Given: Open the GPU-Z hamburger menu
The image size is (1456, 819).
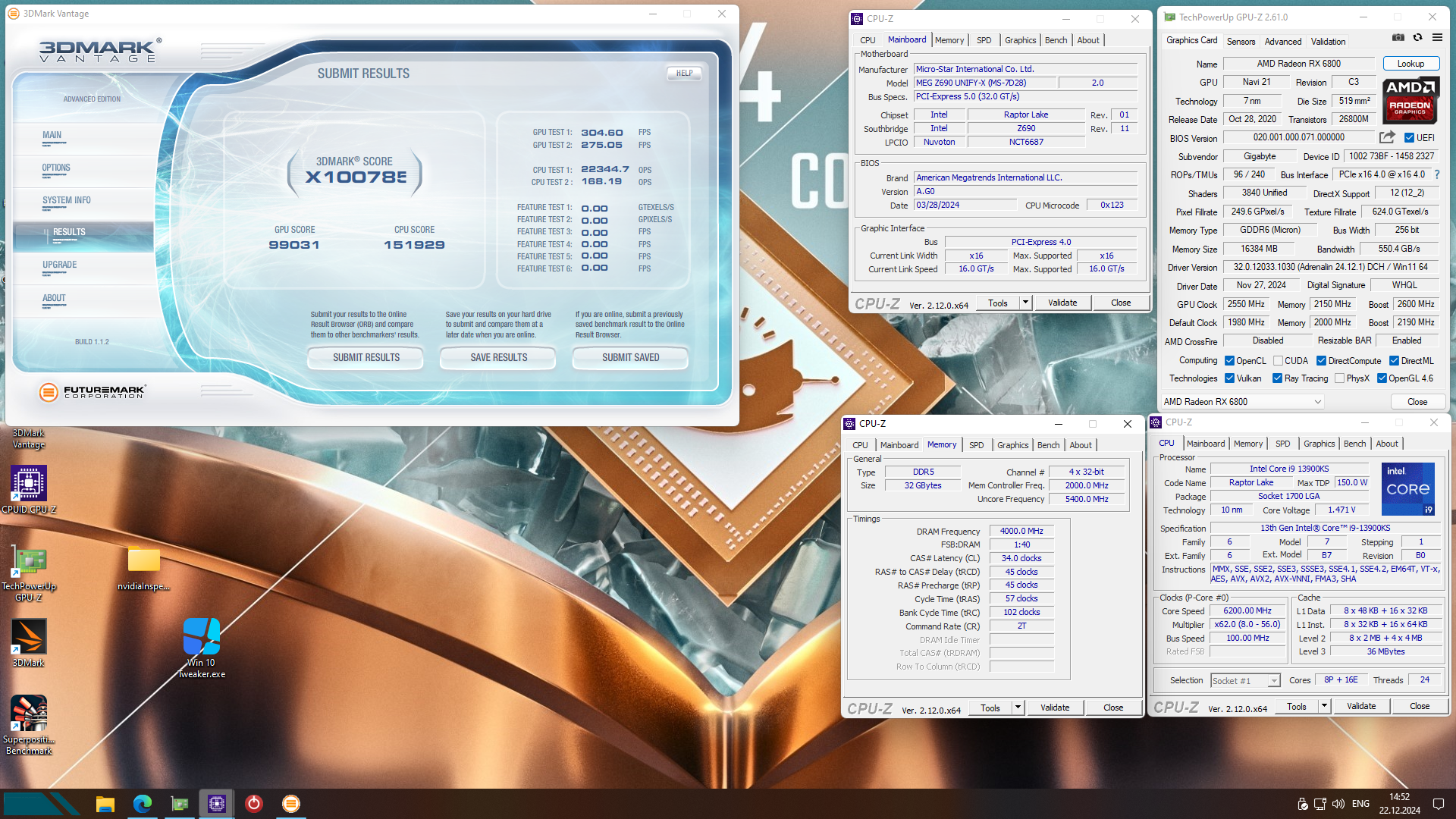Looking at the screenshot, I should (1437, 37).
